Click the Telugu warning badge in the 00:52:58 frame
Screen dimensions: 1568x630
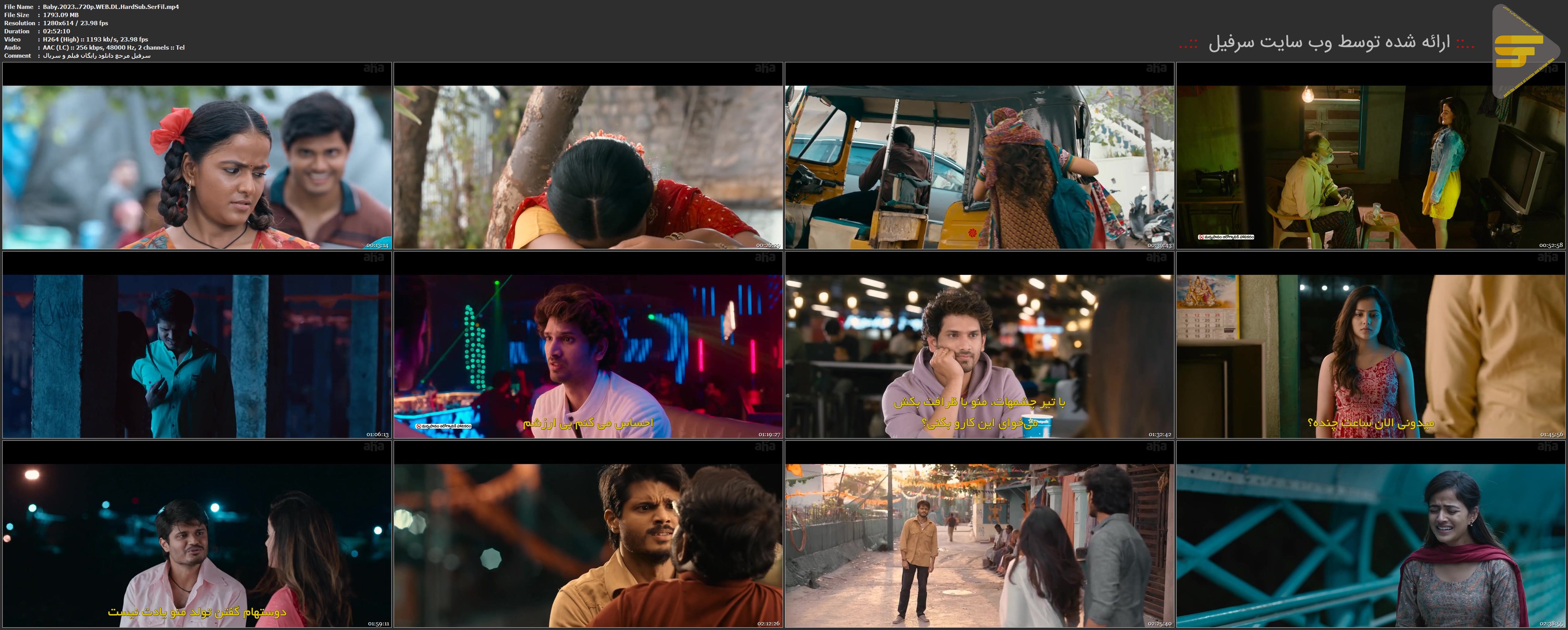1226,236
